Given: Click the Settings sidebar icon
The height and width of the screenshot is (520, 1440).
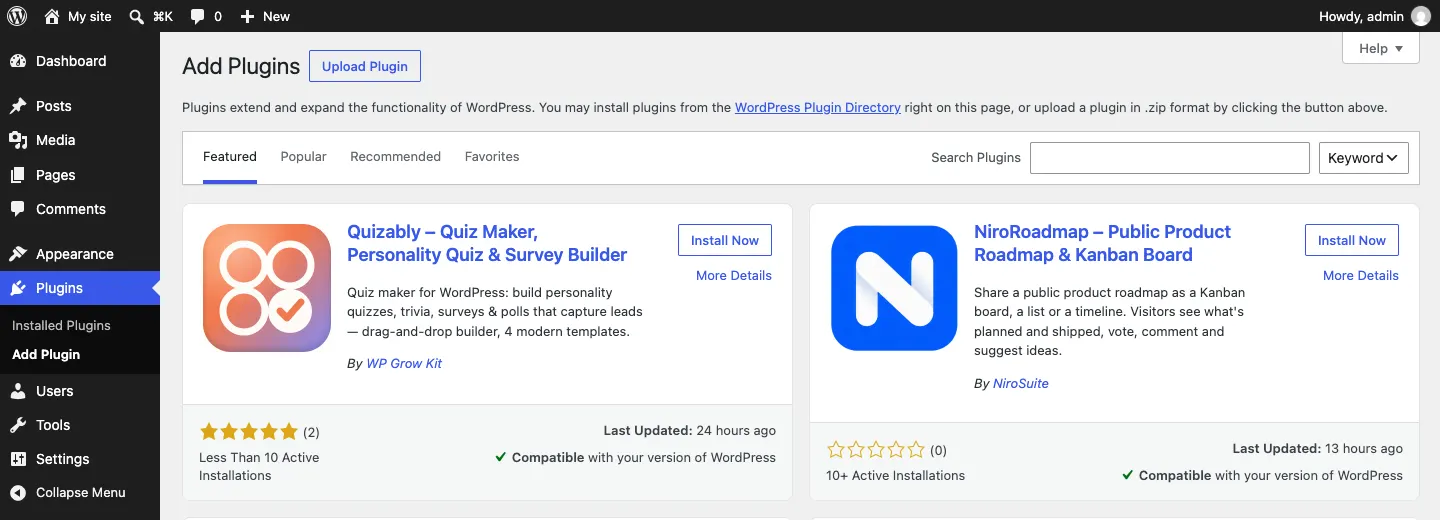Looking at the screenshot, I should (18, 459).
